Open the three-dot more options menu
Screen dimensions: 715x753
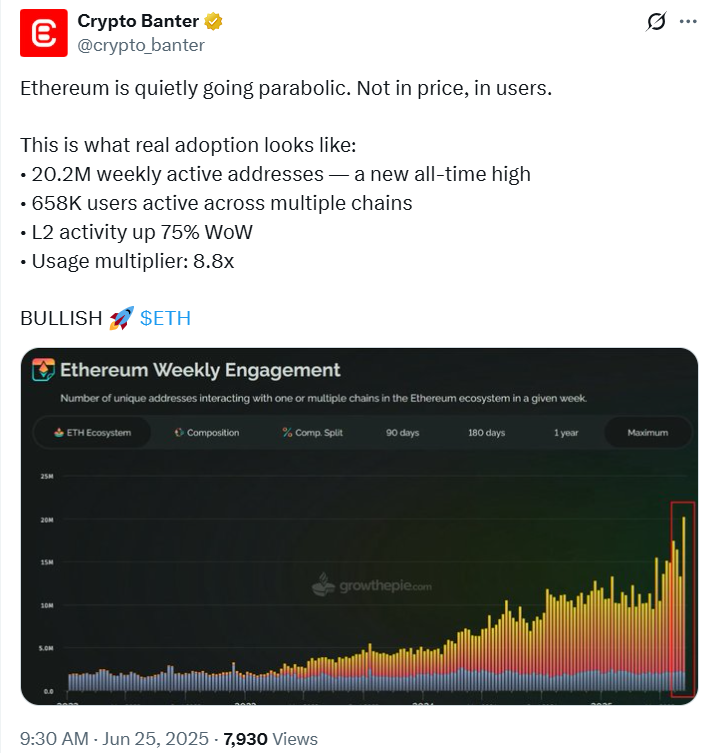pos(688,21)
